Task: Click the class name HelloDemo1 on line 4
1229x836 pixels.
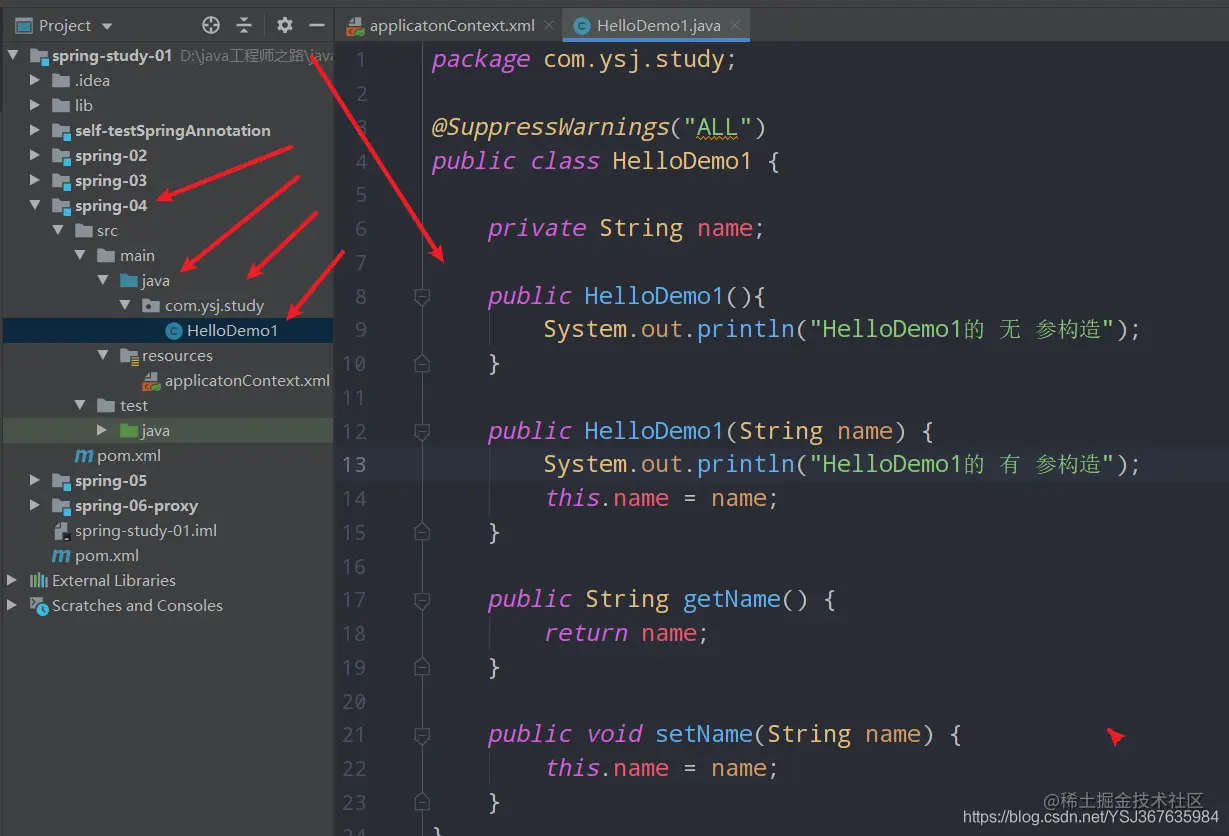Action: (681, 161)
